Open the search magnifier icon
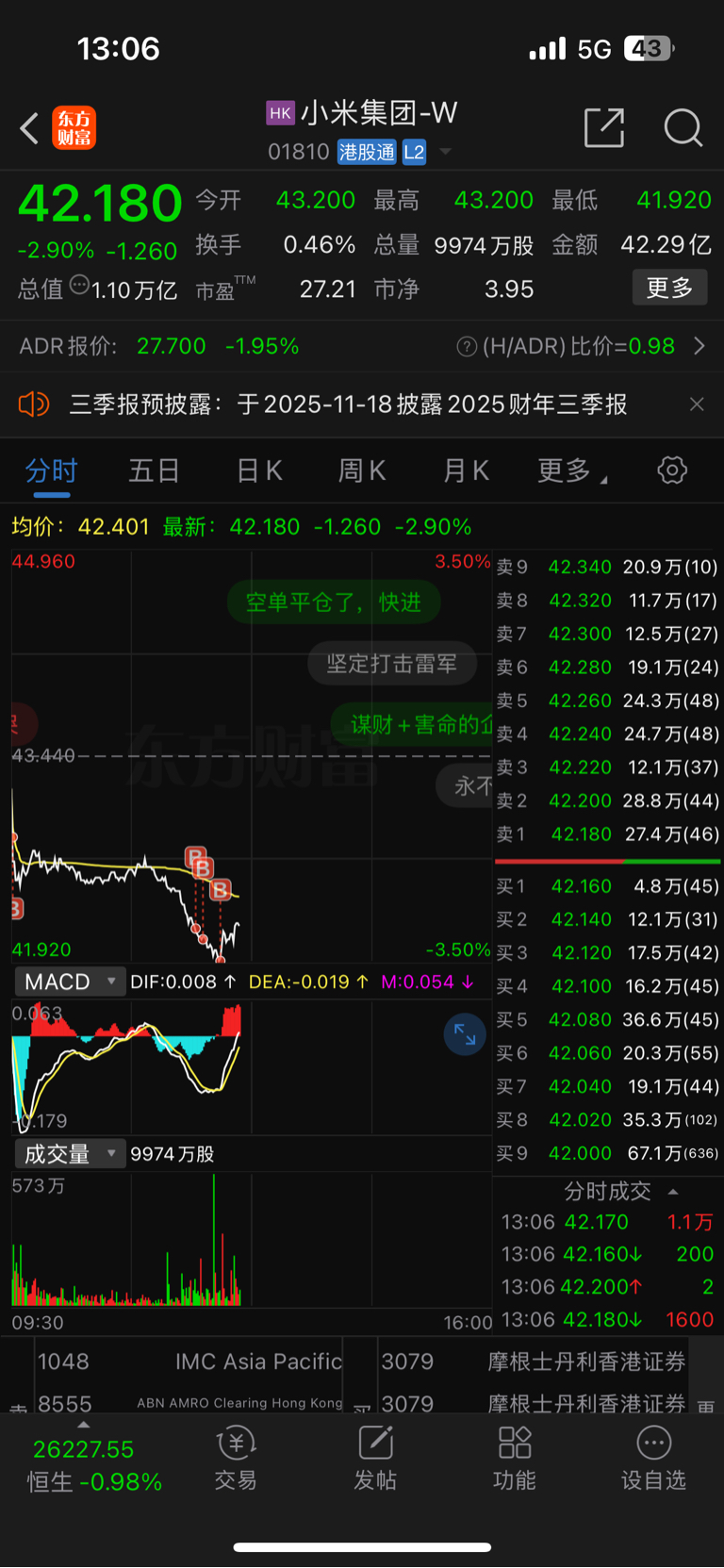The height and width of the screenshot is (1568, 724). (683, 127)
